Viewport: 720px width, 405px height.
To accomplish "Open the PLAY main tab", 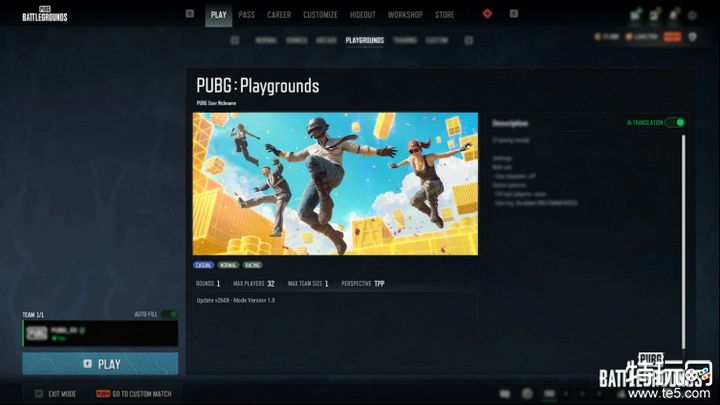I will pyautogui.click(x=219, y=15).
